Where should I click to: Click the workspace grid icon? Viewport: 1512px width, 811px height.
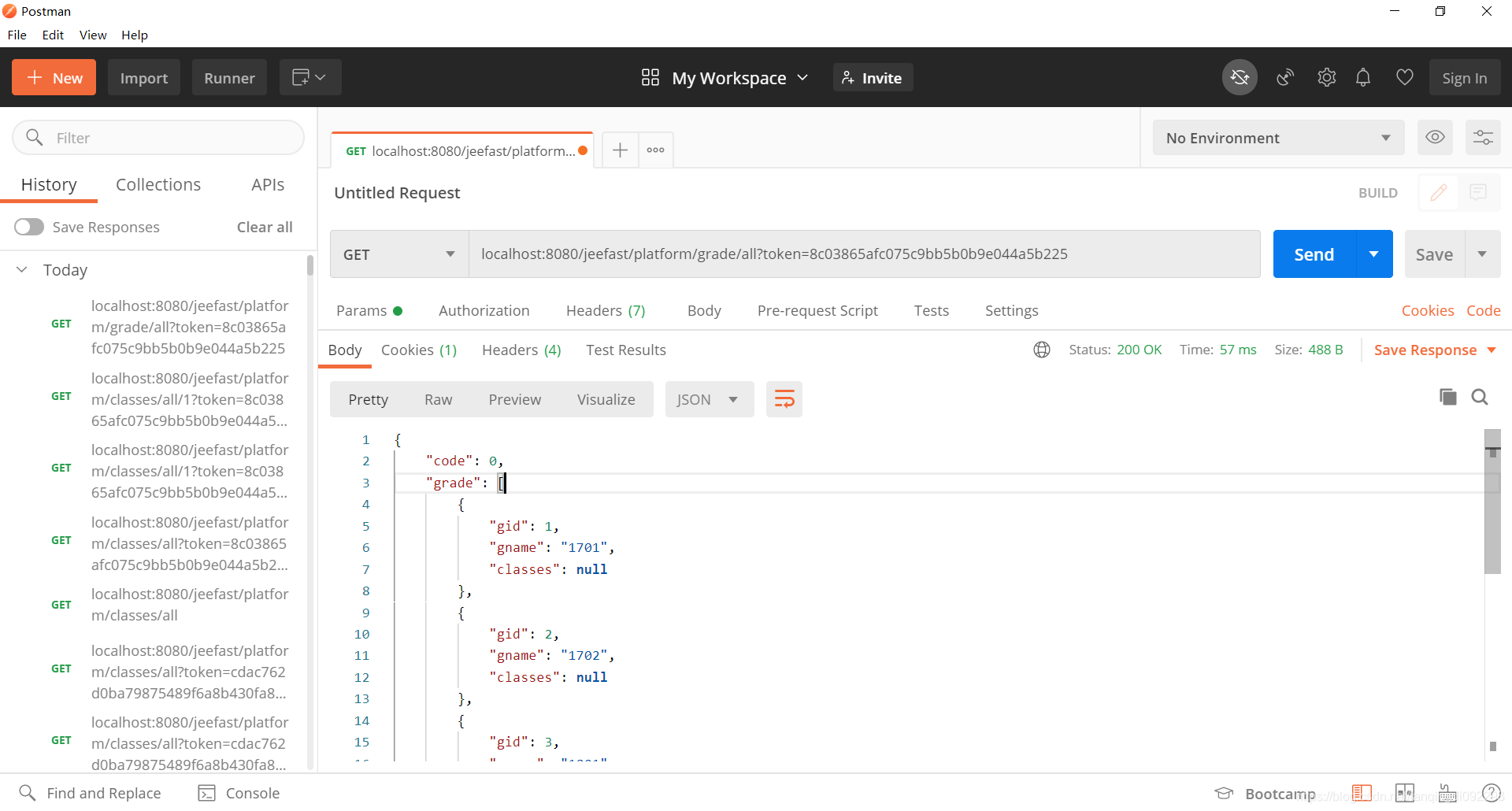(650, 77)
